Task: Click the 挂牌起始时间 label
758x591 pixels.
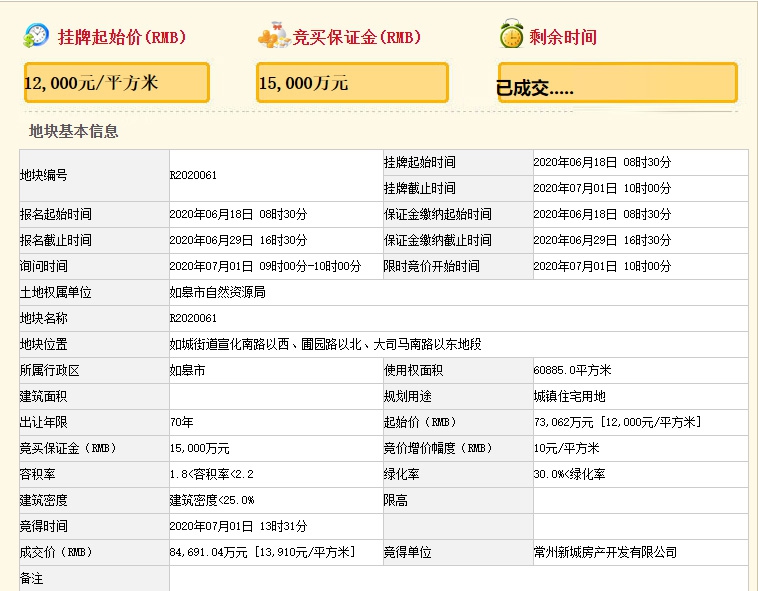Action: click(x=420, y=162)
